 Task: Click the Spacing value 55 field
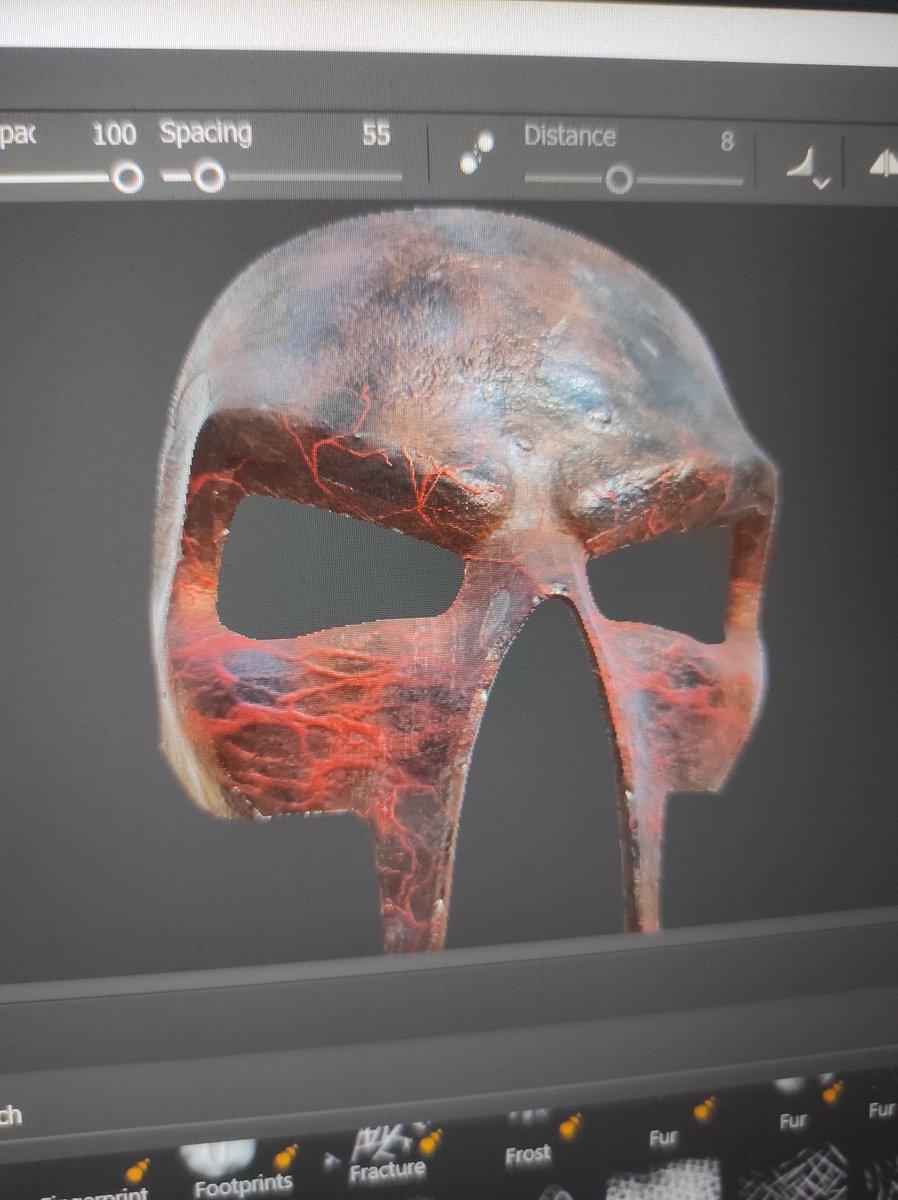(376, 135)
